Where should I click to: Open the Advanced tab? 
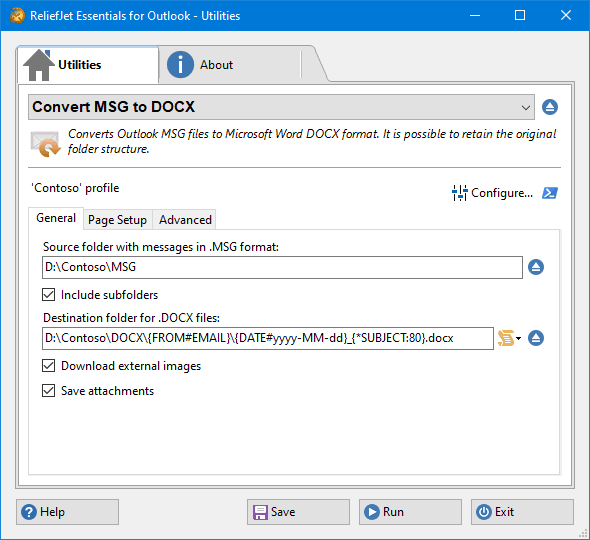(185, 220)
